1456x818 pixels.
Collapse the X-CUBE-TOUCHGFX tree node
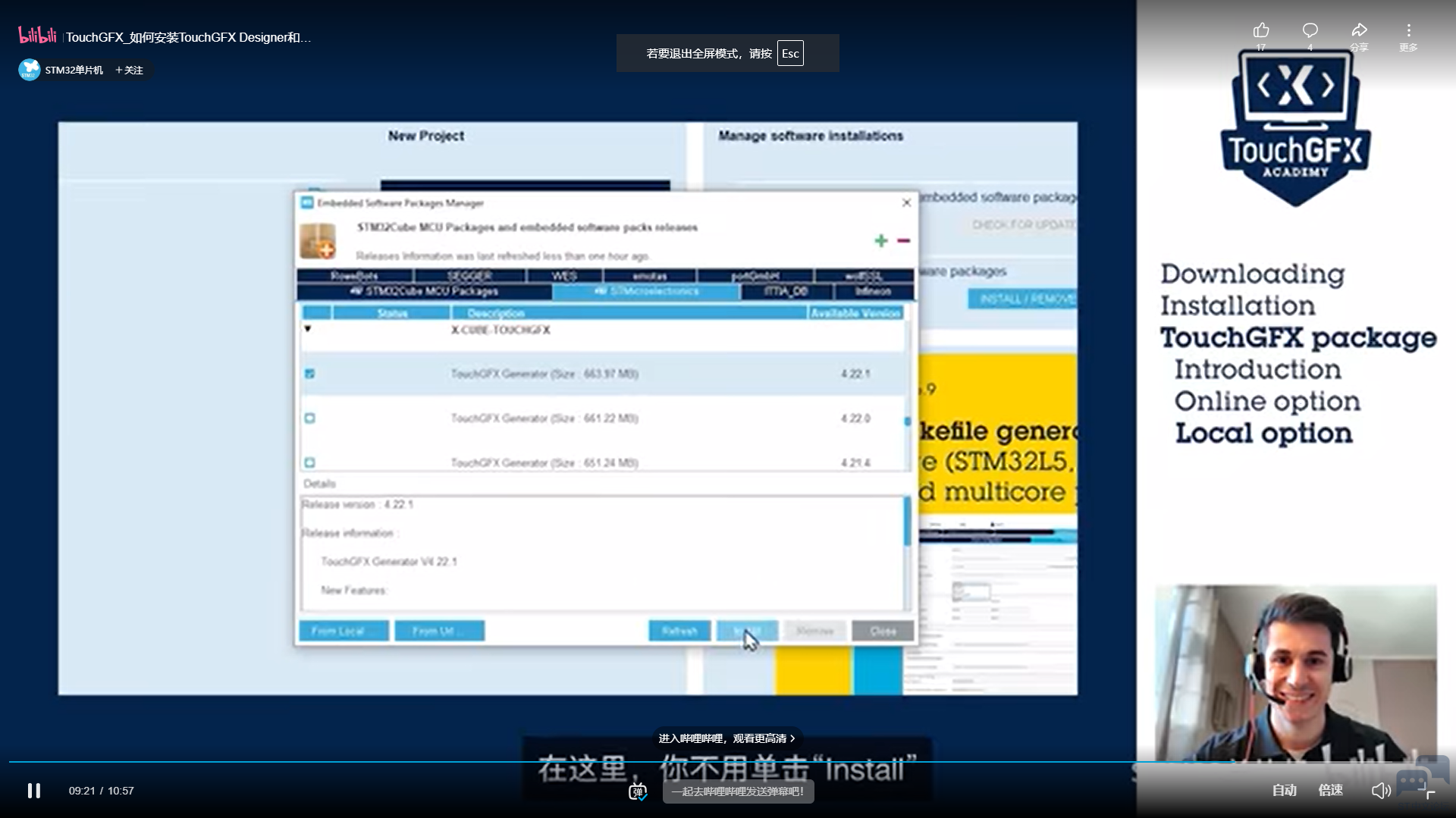click(308, 329)
